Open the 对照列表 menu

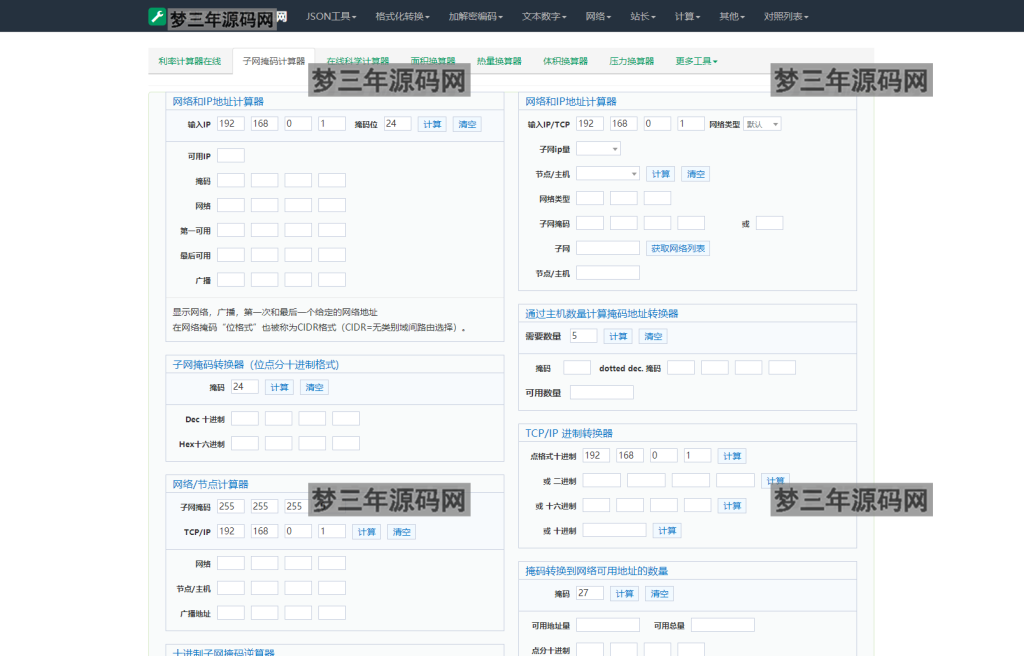tap(786, 16)
